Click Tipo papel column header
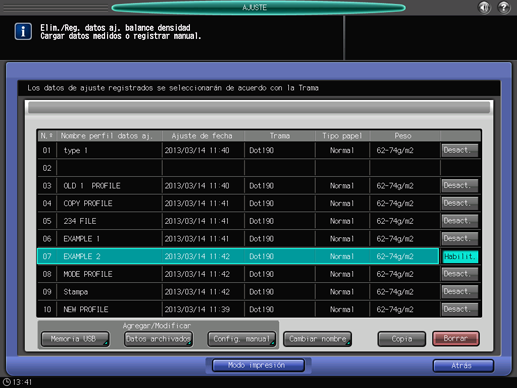The height and width of the screenshot is (388, 517). point(342,136)
